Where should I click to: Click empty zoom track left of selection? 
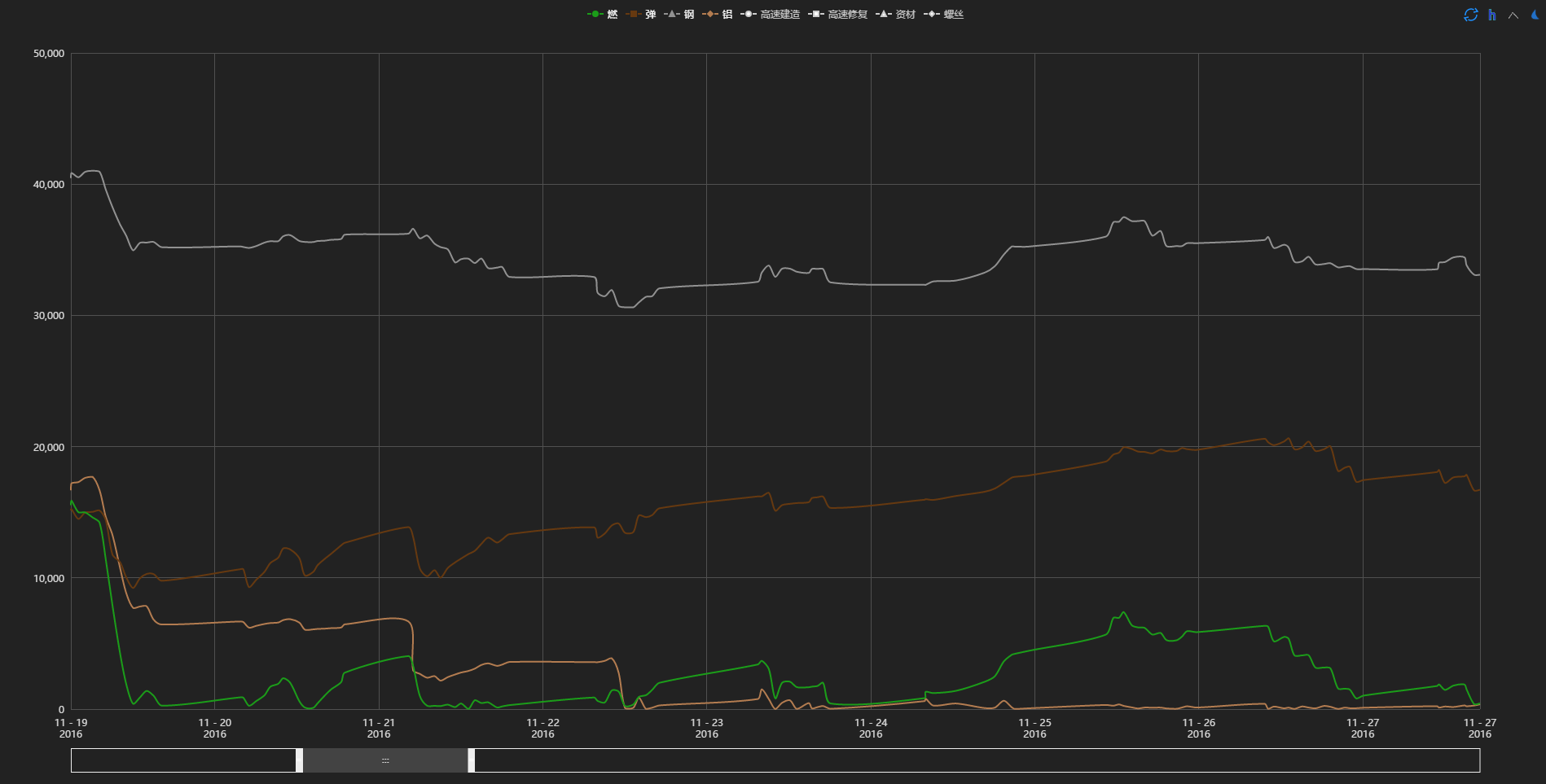click(183, 760)
